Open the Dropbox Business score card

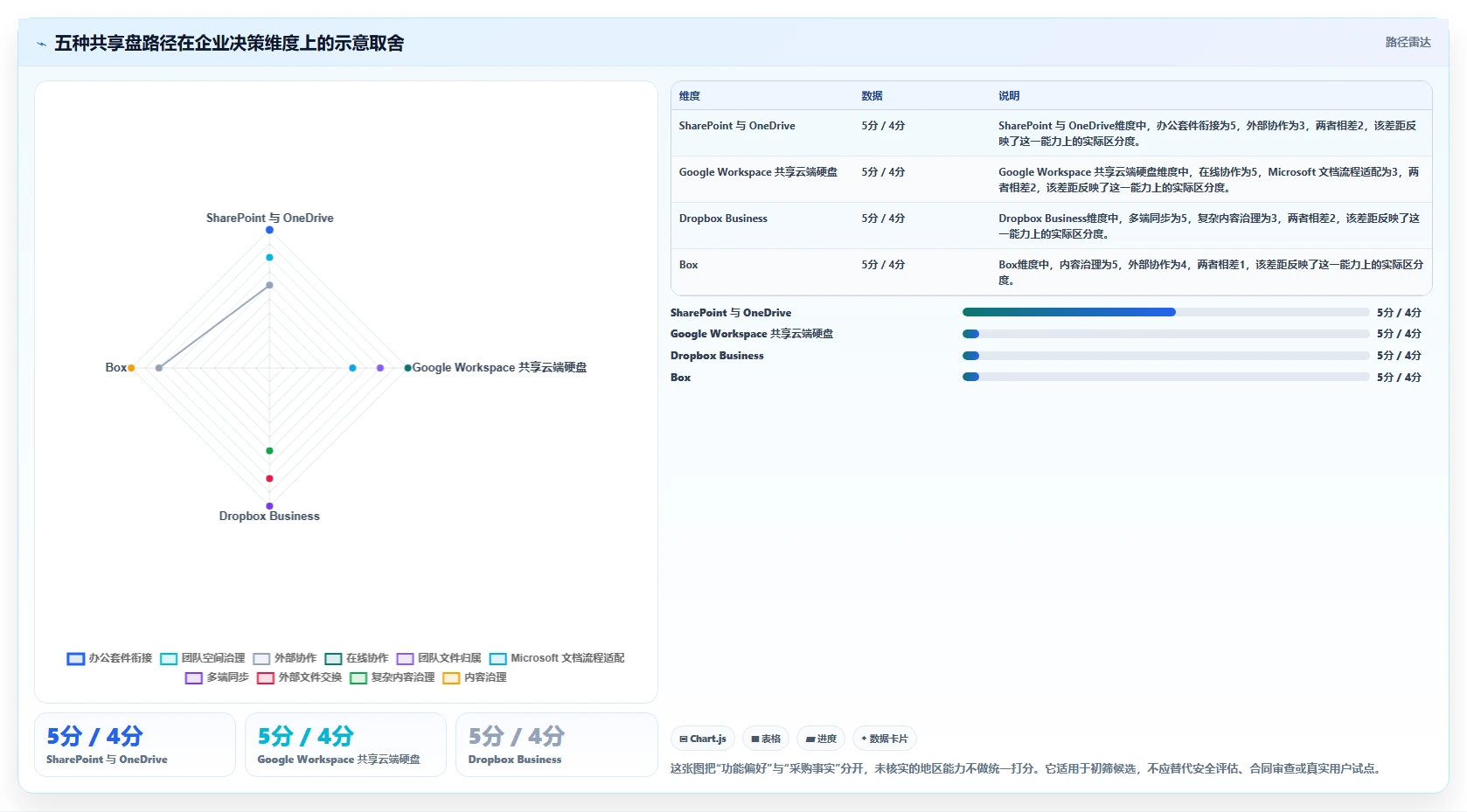click(556, 745)
